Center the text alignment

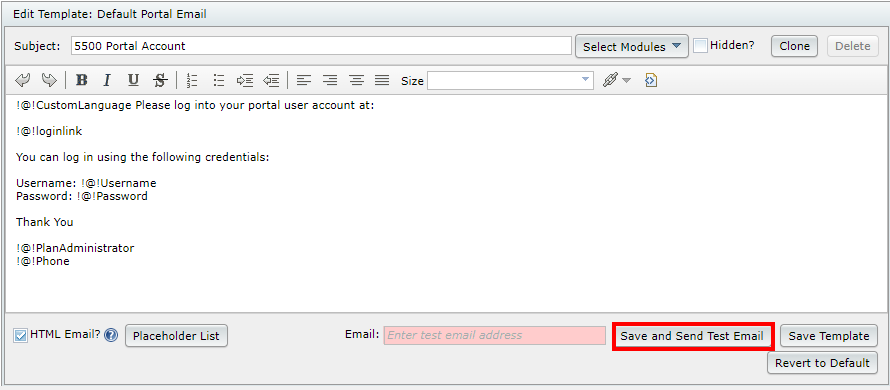coord(356,81)
